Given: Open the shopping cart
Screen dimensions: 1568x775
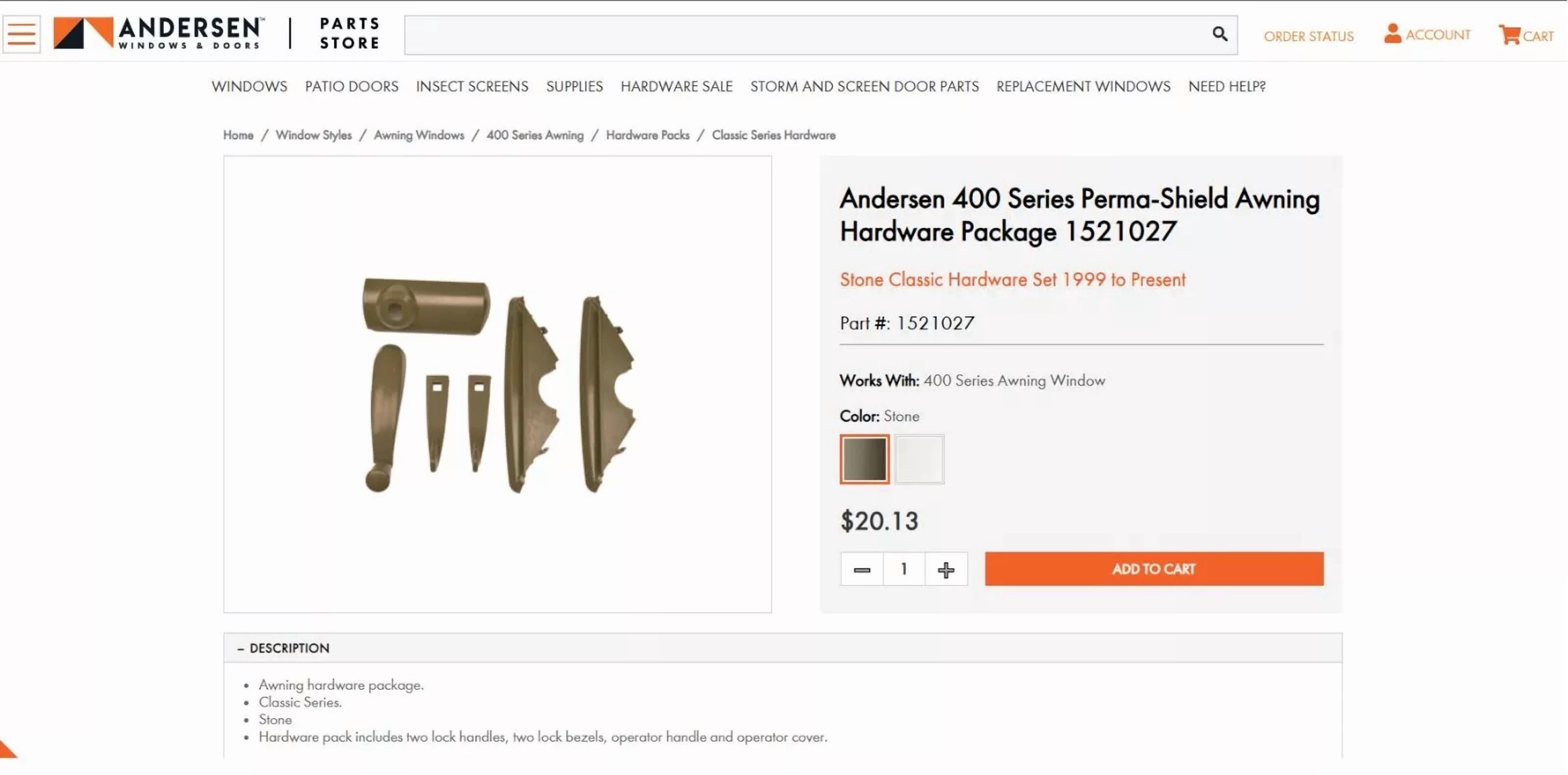Looking at the screenshot, I should (x=1525, y=35).
